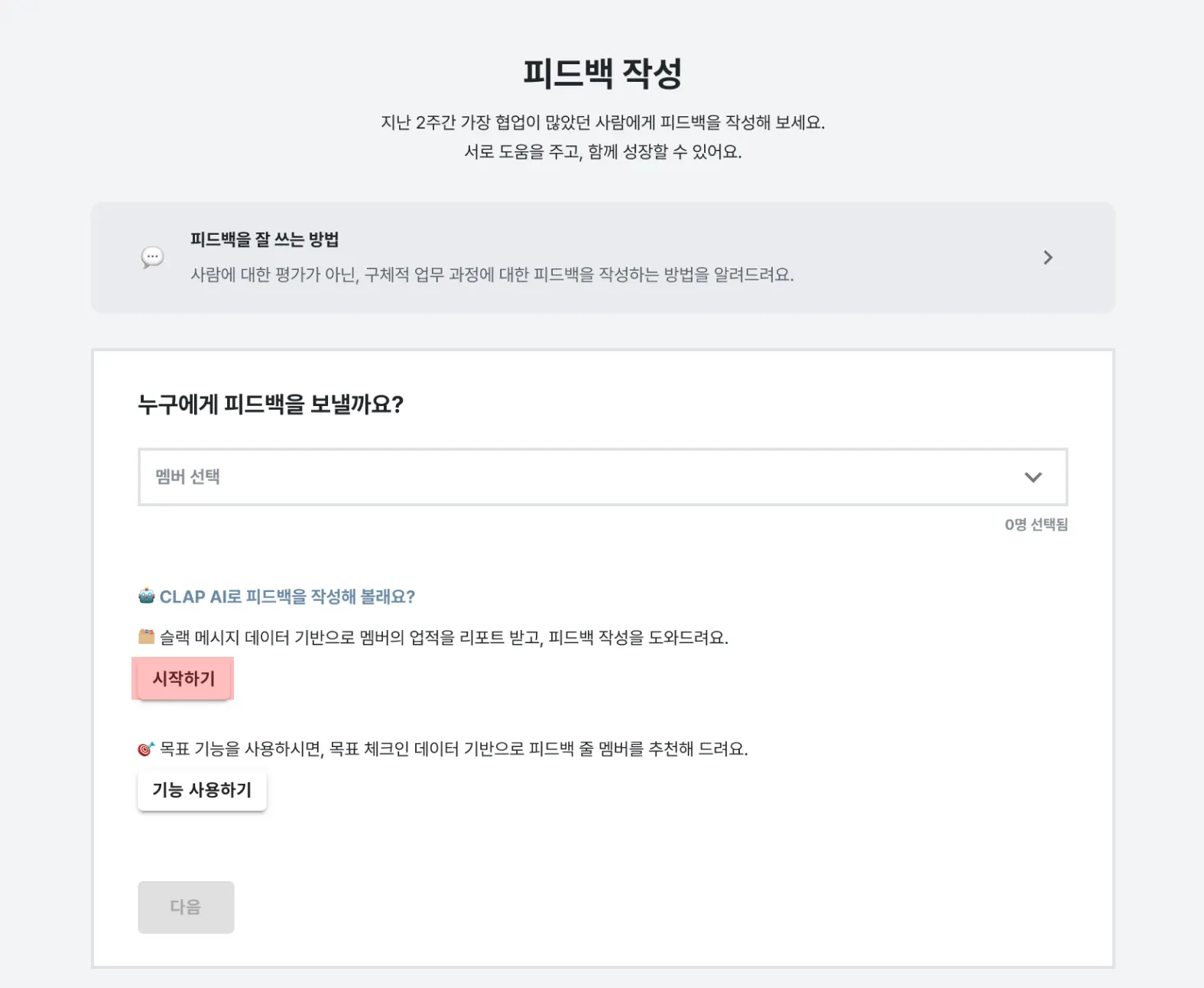Click the tip card description about 구체적 업무 과정
Viewport: 1204px width, 988px height.
click(492, 275)
